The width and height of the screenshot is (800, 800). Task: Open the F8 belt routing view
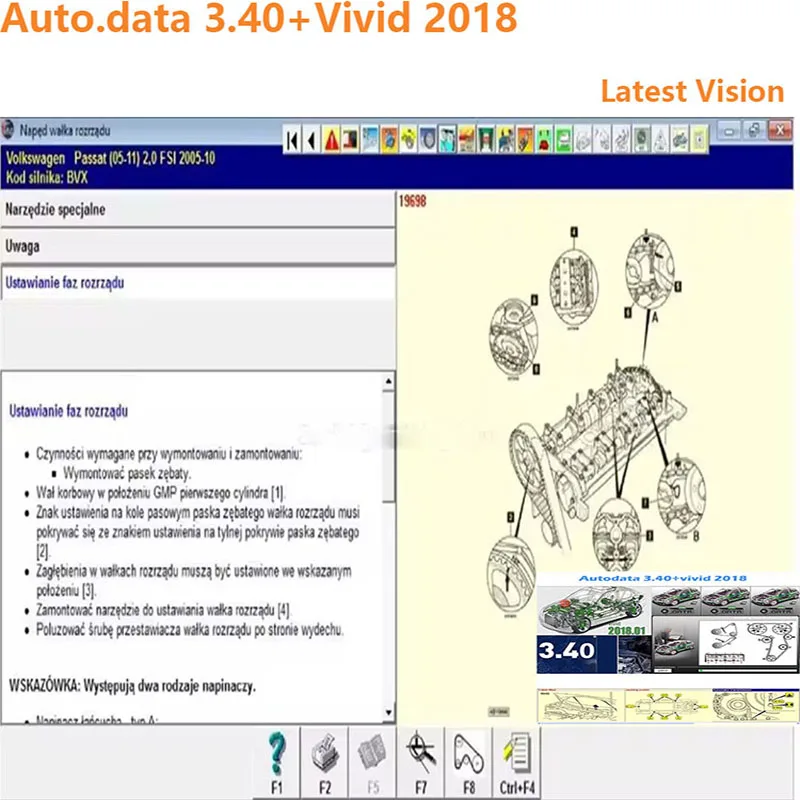click(469, 763)
